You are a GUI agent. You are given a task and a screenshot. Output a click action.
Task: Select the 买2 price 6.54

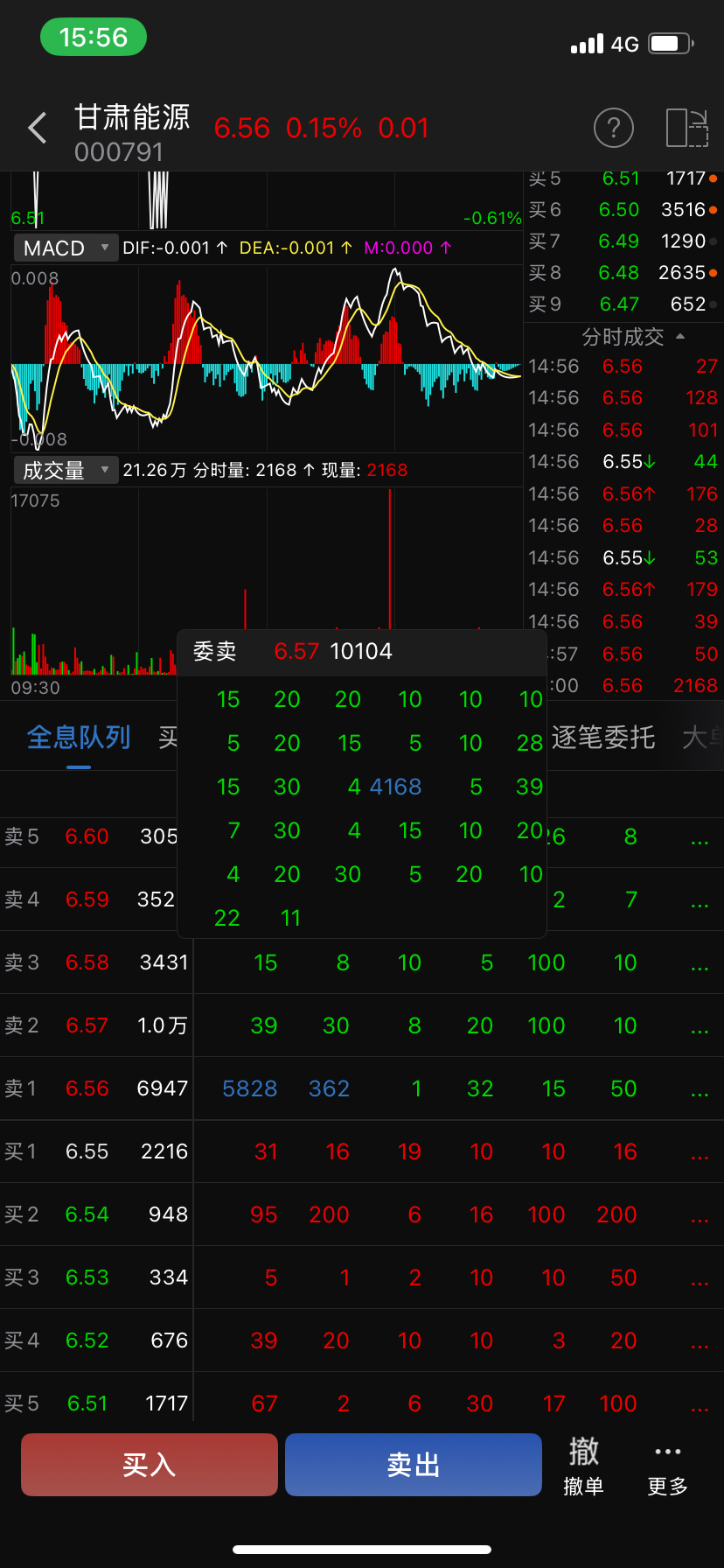87,1214
